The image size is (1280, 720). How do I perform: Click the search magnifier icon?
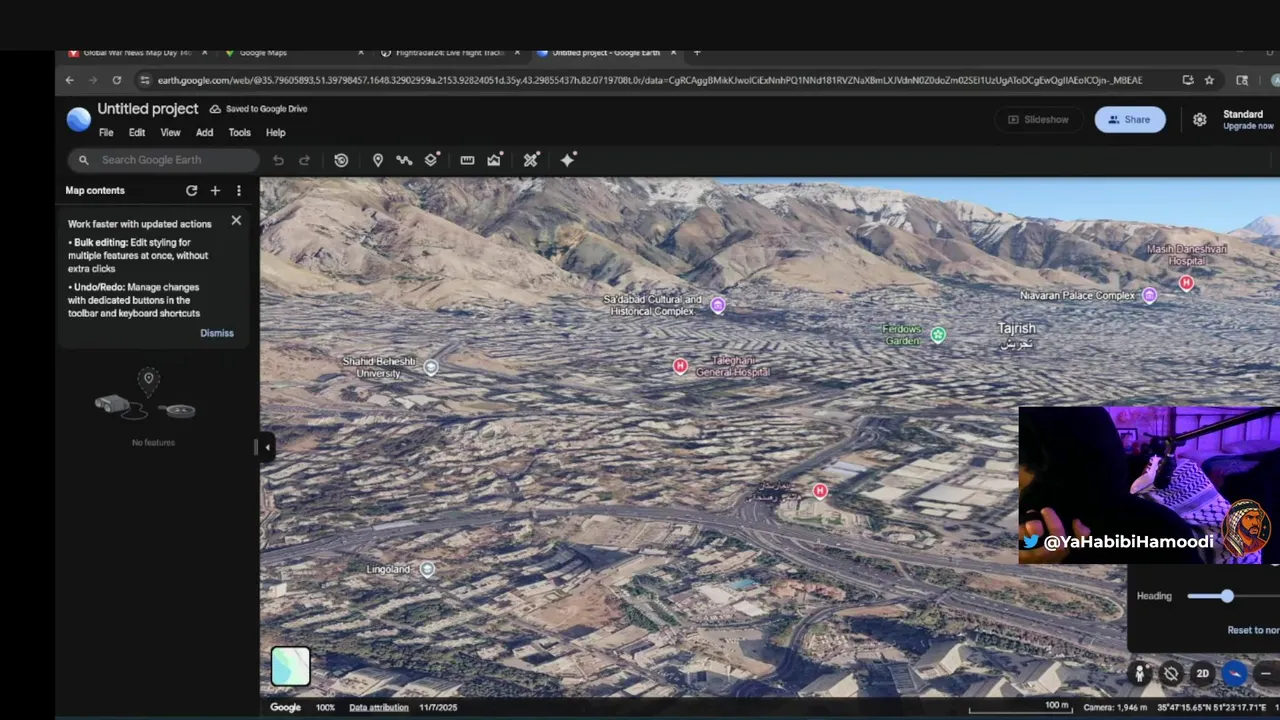(83, 160)
